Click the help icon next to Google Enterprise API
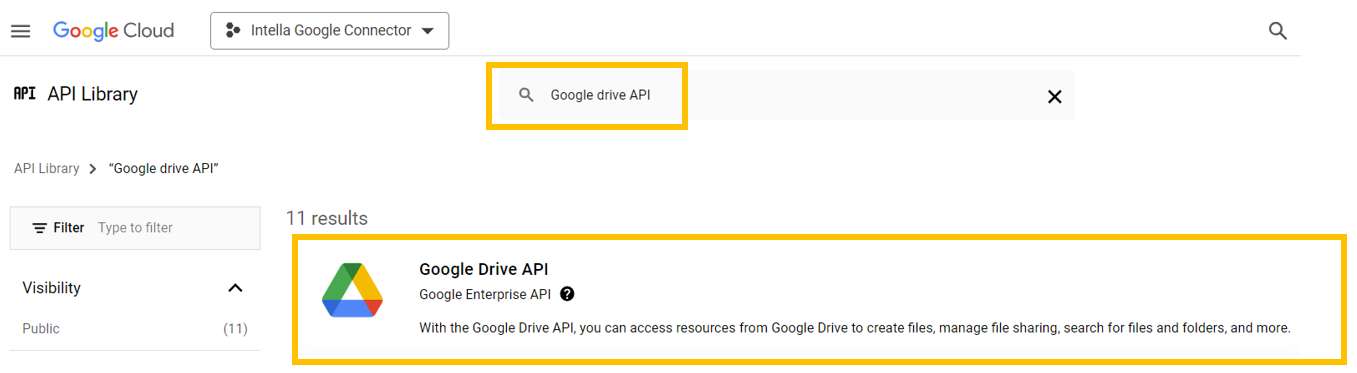The image size is (1357, 373). point(567,294)
